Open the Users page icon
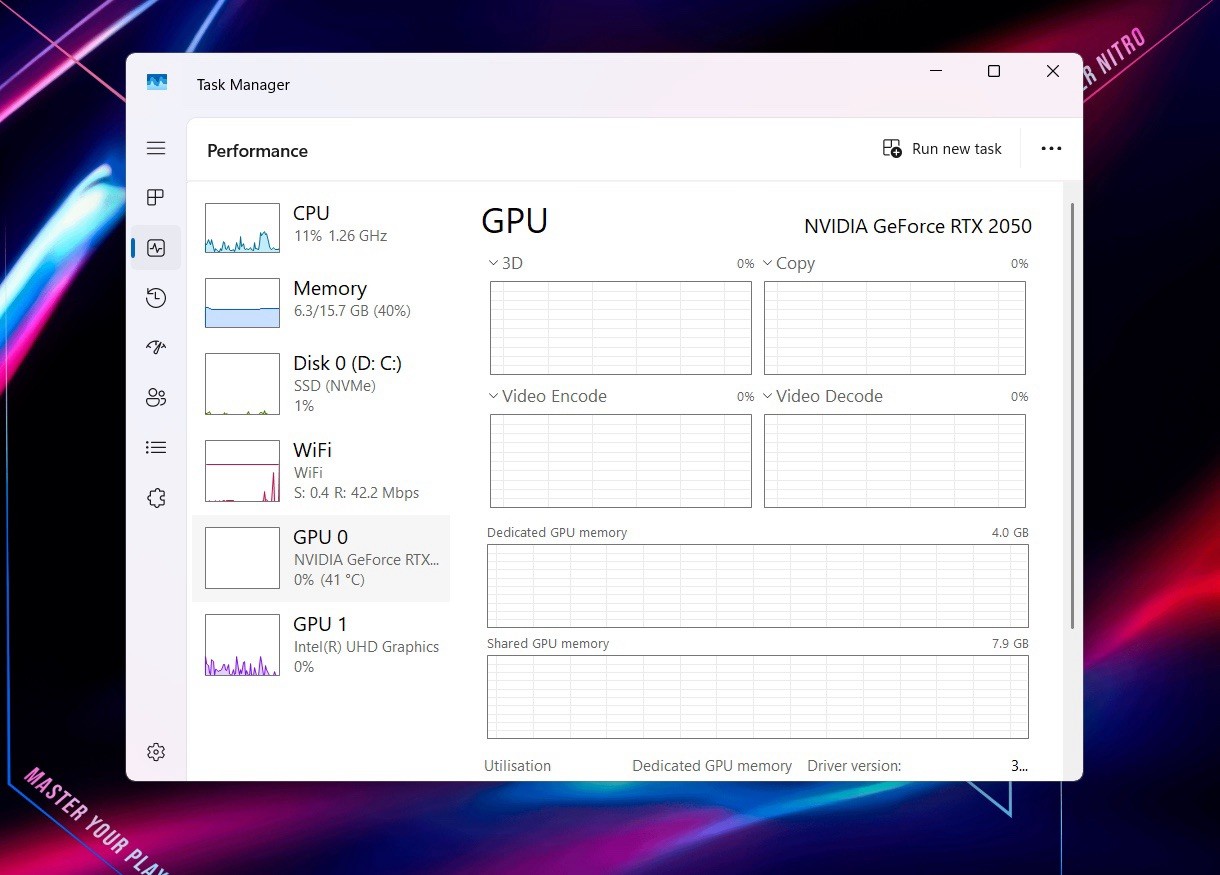The height and width of the screenshot is (875, 1220). coord(156,398)
